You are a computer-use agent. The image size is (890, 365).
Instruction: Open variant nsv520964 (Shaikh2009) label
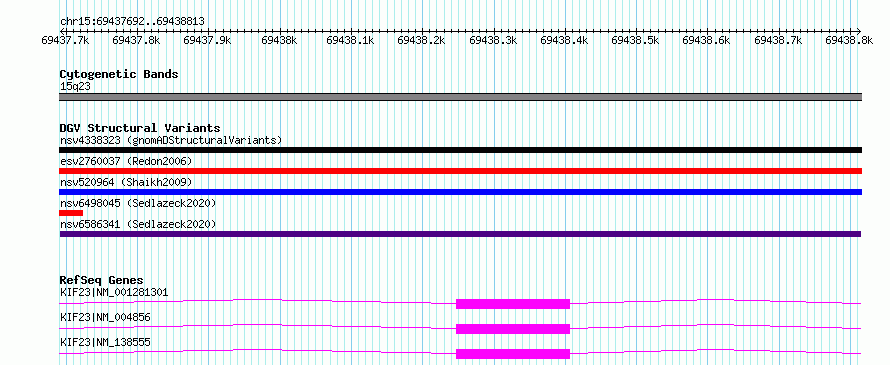tap(126, 182)
